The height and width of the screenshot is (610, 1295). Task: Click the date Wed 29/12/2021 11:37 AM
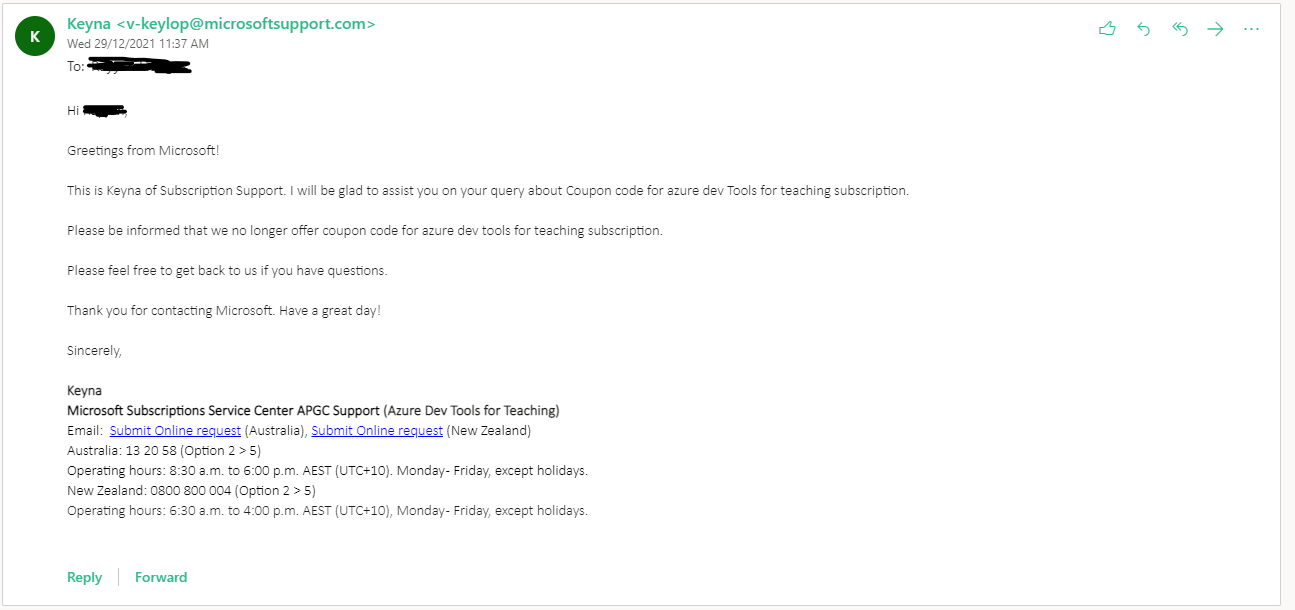pyautogui.click(x=138, y=44)
